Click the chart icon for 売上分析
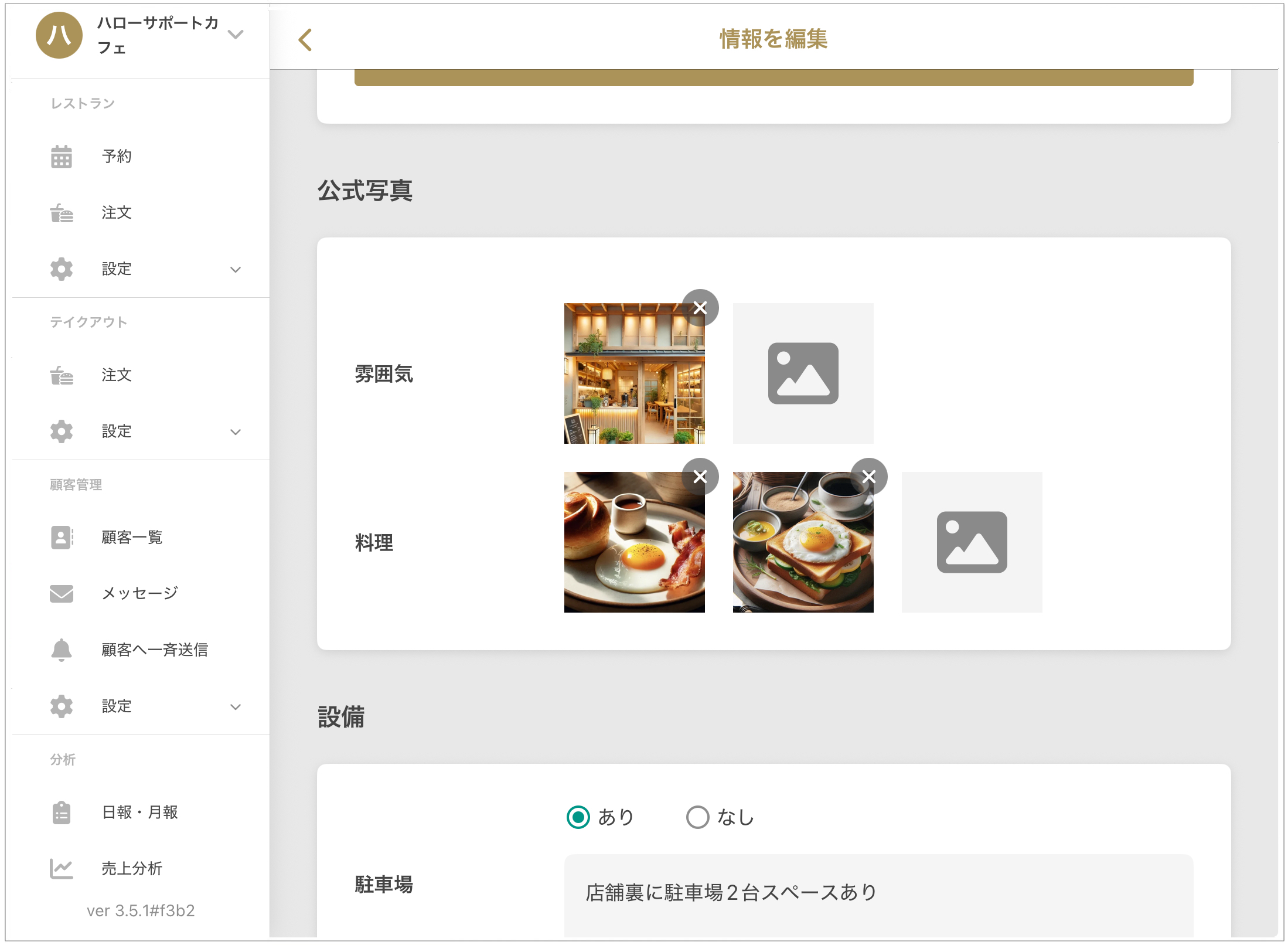 click(x=62, y=868)
